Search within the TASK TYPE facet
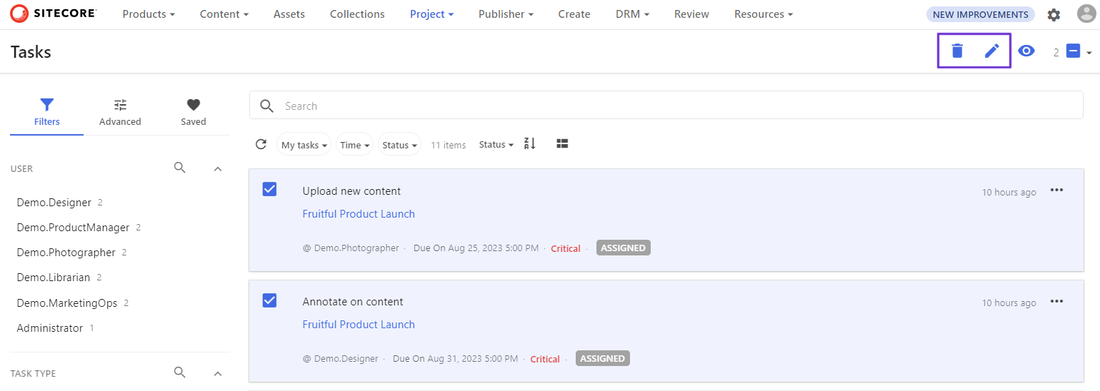The width and height of the screenshot is (1100, 391). click(180, 373)
